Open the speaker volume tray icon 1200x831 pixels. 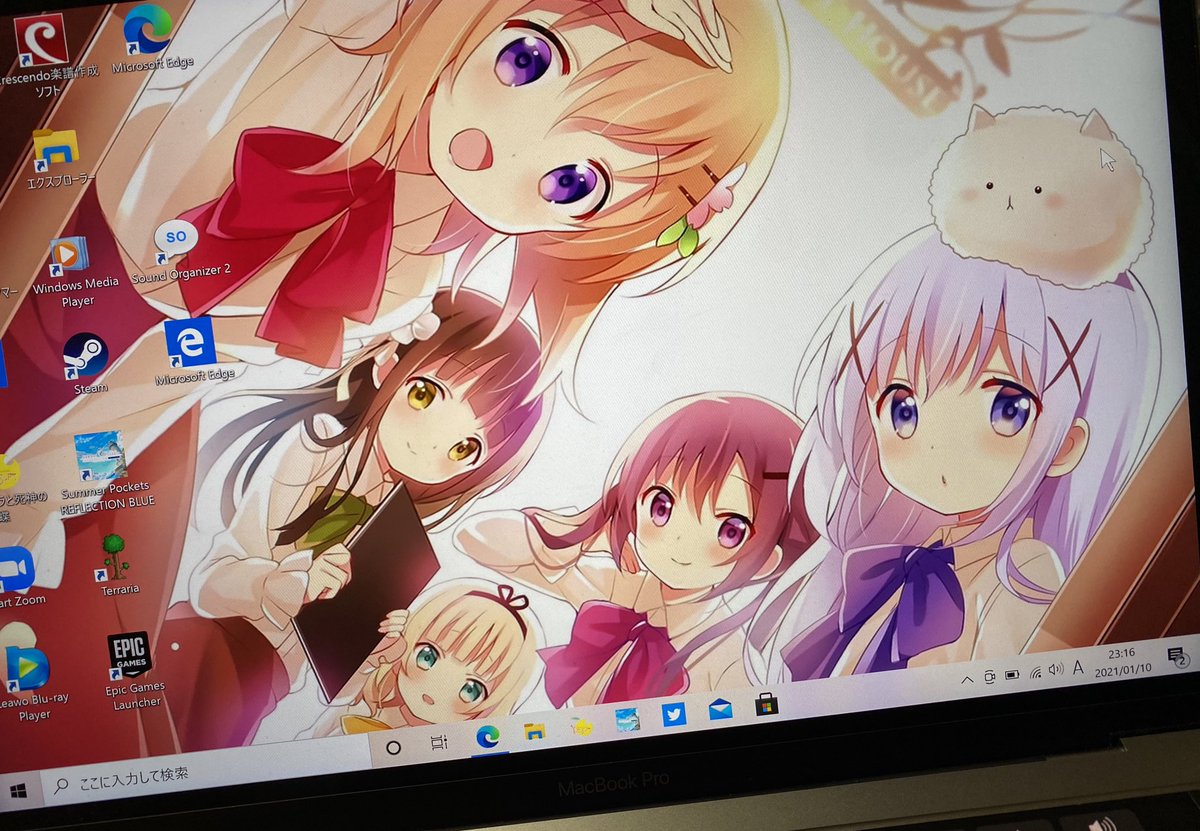click(1056, 669)
